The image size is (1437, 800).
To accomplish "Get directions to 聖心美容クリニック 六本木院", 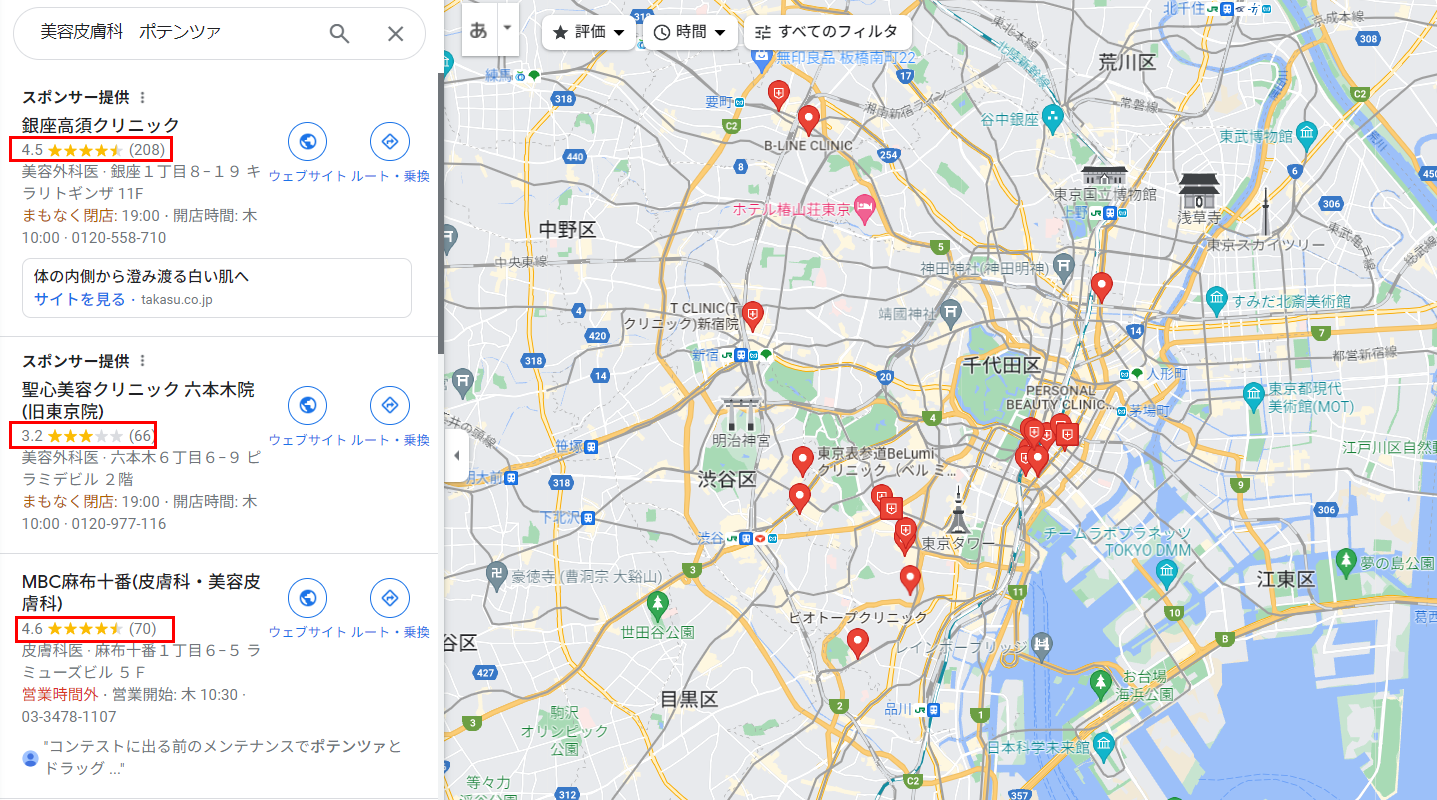I will tap(390, 406).
